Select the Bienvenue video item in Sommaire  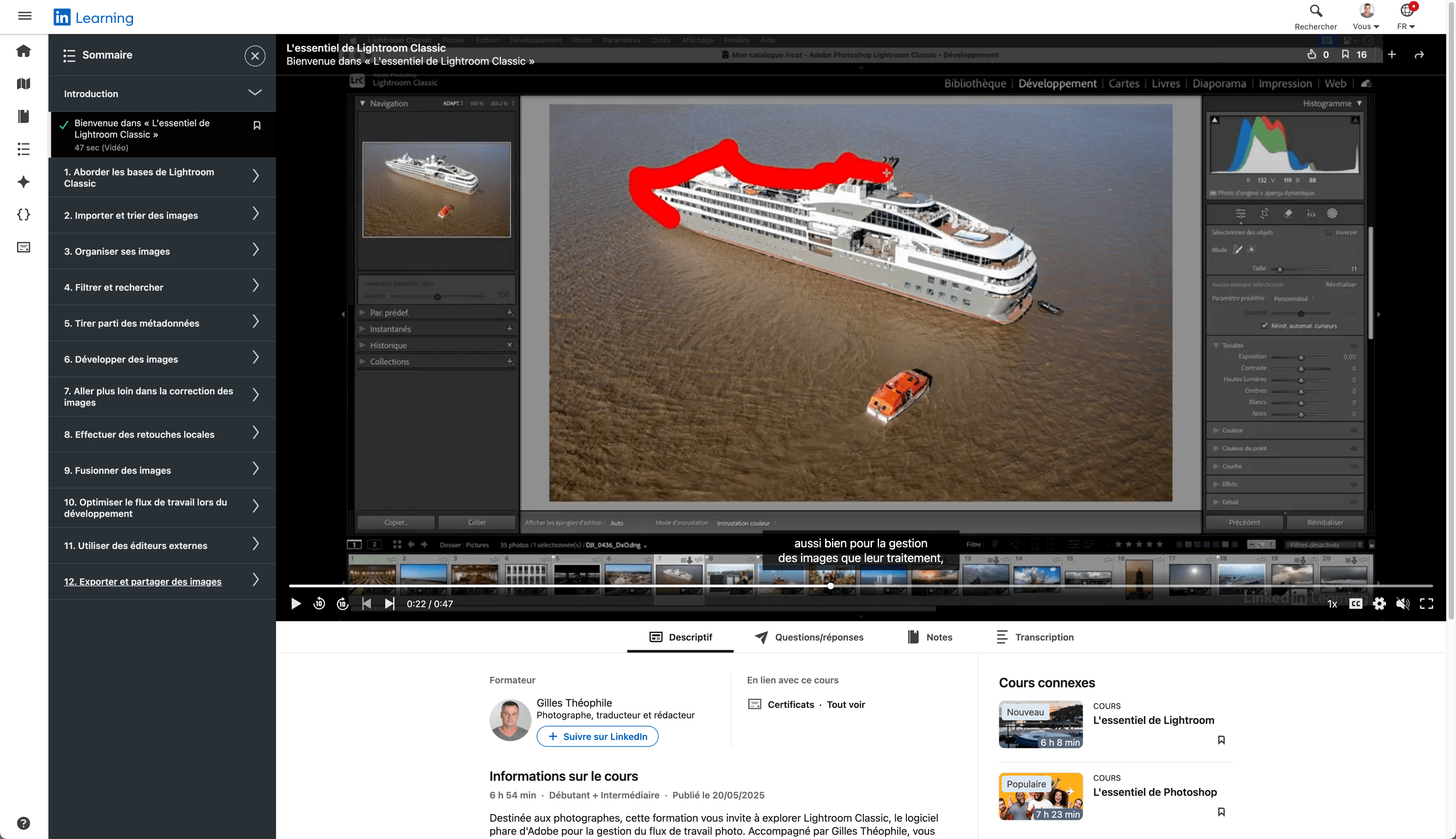pos(162,135)
